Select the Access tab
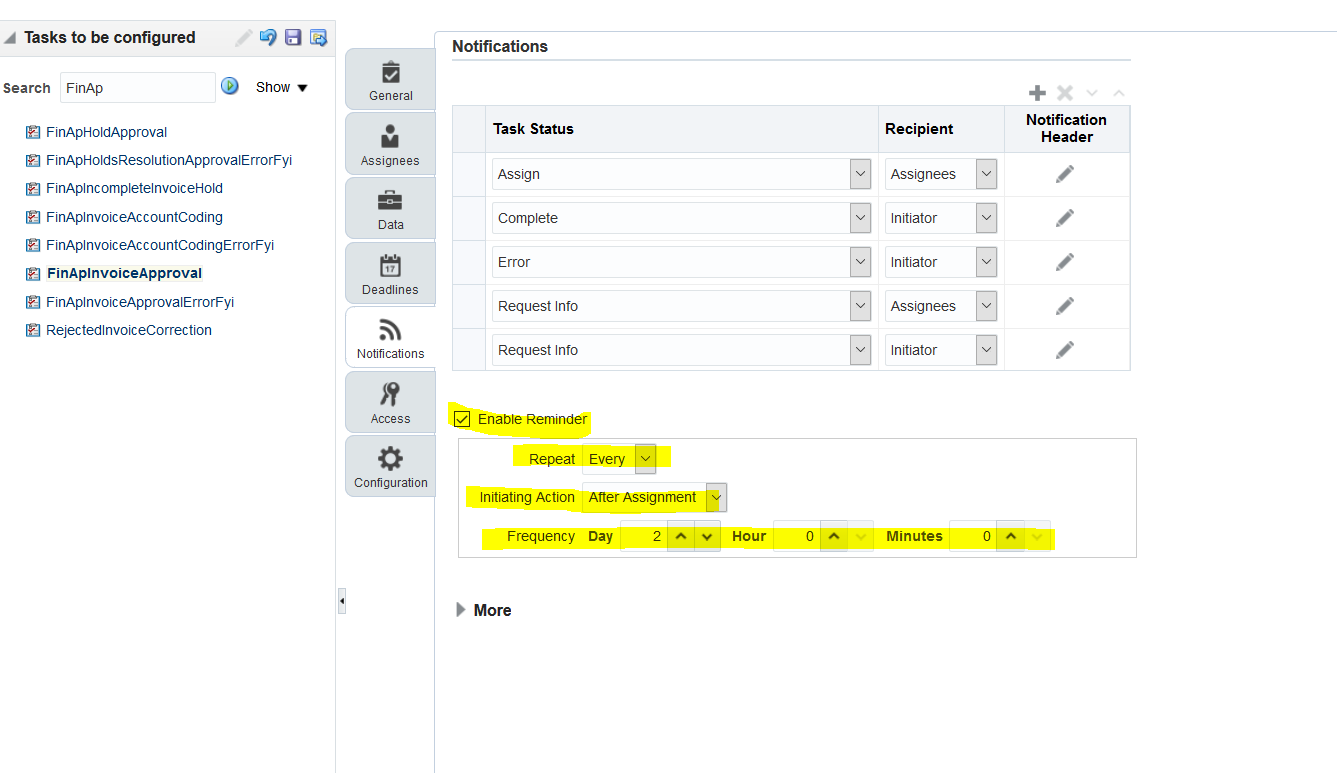This screenshot has height=773, width=1337. click(x=390, y=402)
